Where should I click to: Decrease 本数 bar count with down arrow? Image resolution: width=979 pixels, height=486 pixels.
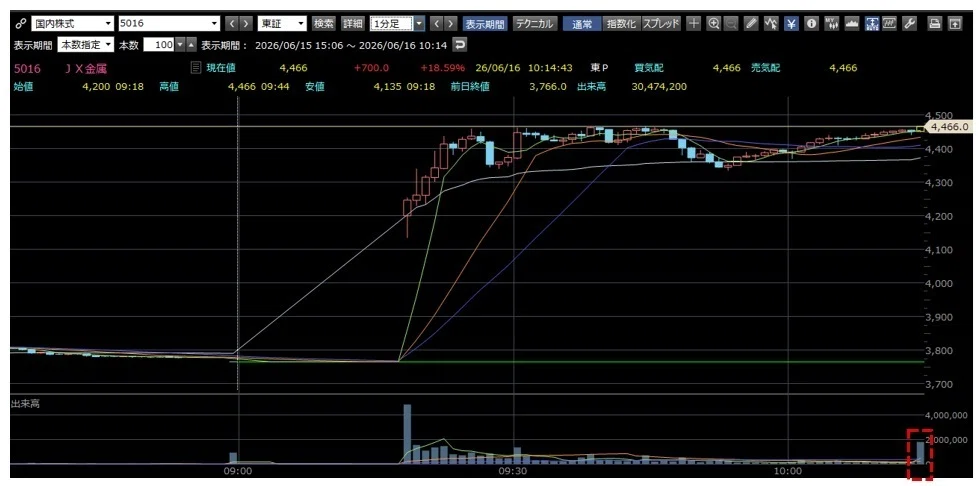[x=180, y=45]
